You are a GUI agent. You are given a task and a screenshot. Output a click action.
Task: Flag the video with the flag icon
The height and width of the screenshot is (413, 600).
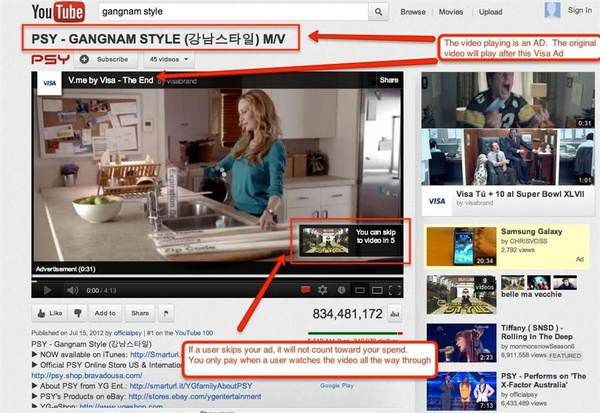[x=166, y=313]
